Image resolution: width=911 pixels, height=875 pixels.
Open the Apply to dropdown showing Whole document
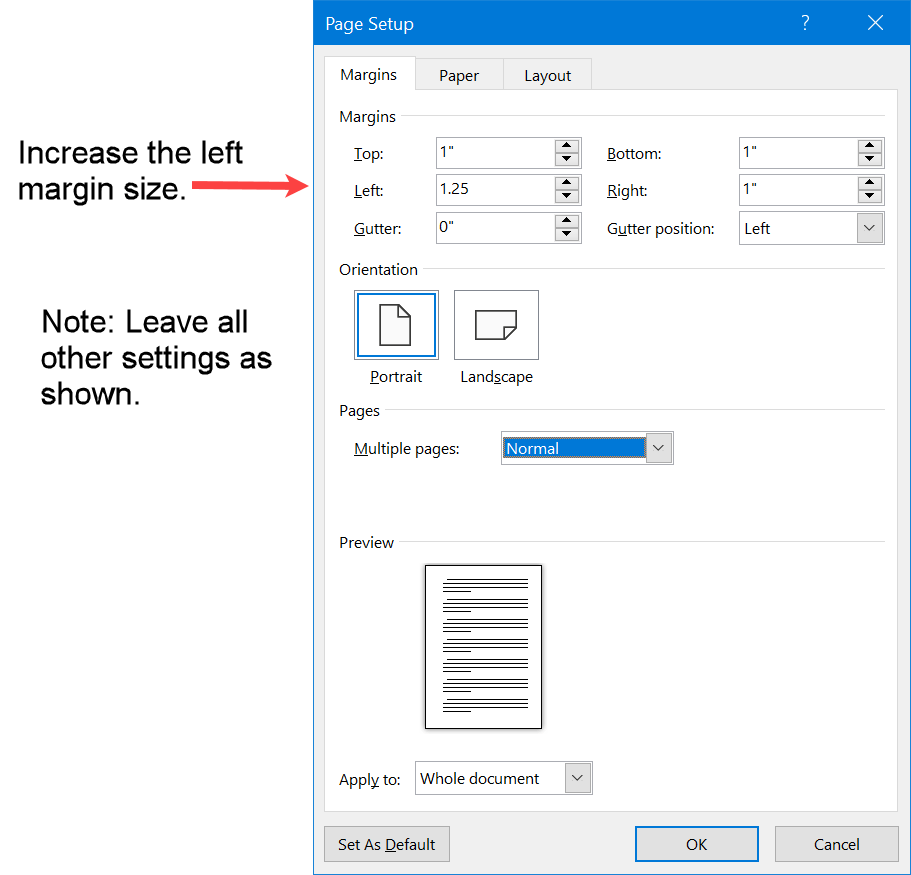tap(577, 778)
